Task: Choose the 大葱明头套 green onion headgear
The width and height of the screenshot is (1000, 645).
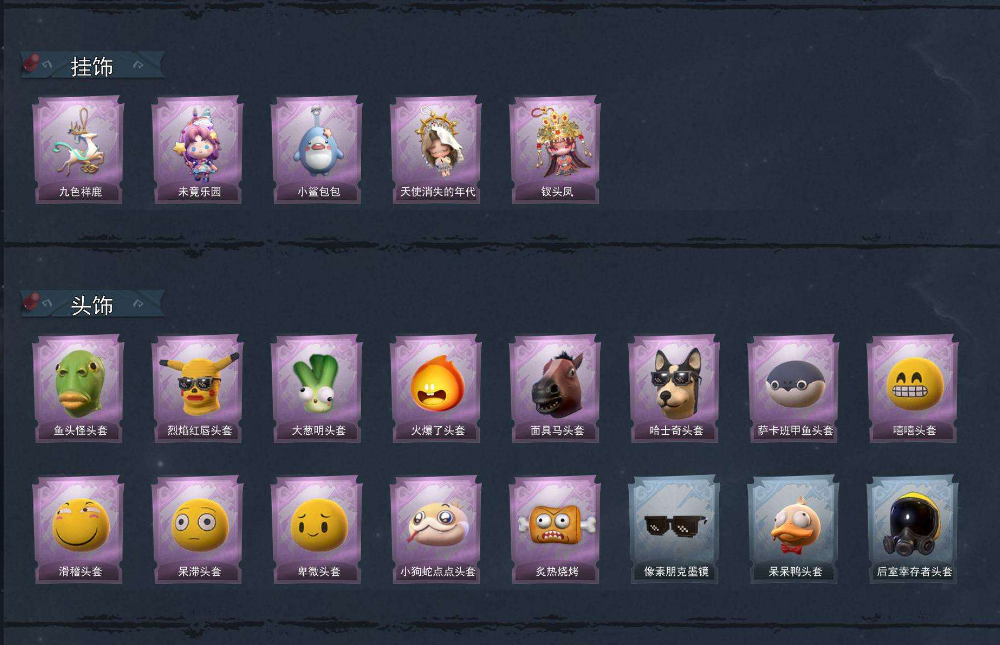Action: tap(317, 389)
